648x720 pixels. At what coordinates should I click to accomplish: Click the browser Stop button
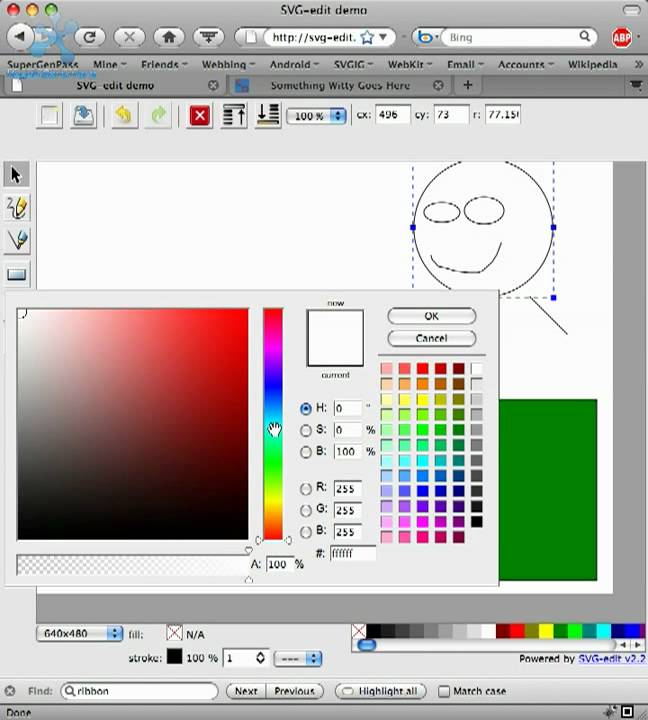coord(129,37)
